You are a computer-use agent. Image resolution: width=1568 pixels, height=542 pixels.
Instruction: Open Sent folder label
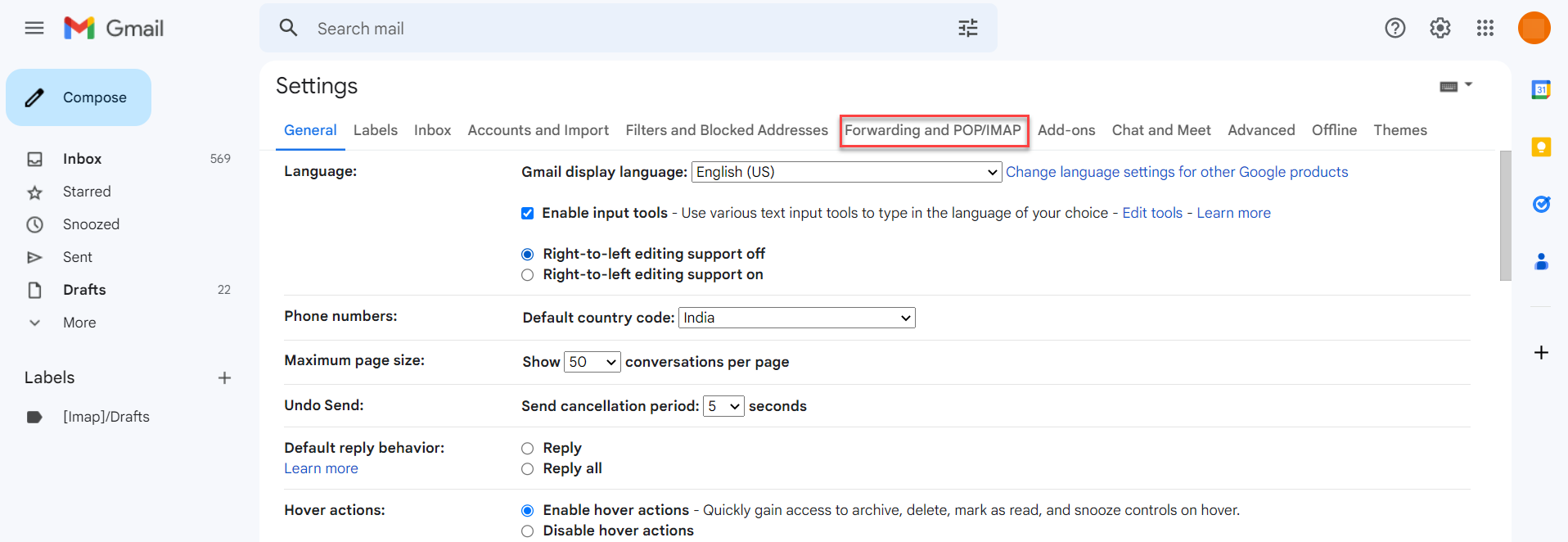pyautogui.click(x=78, y=257)
